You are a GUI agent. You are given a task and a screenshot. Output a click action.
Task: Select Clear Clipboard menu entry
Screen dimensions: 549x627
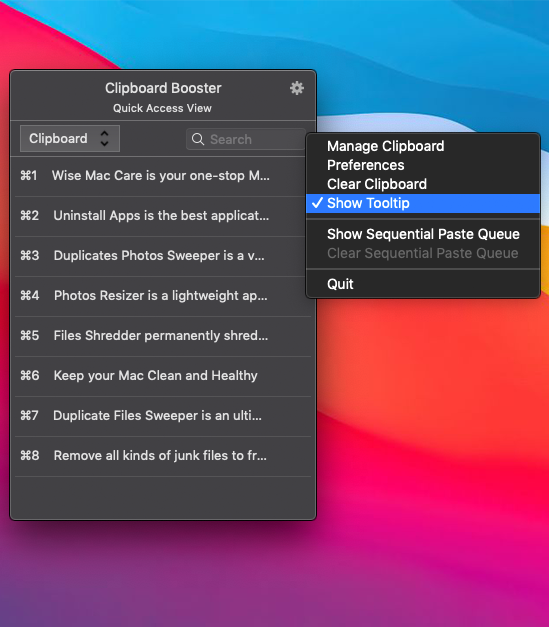377,184
